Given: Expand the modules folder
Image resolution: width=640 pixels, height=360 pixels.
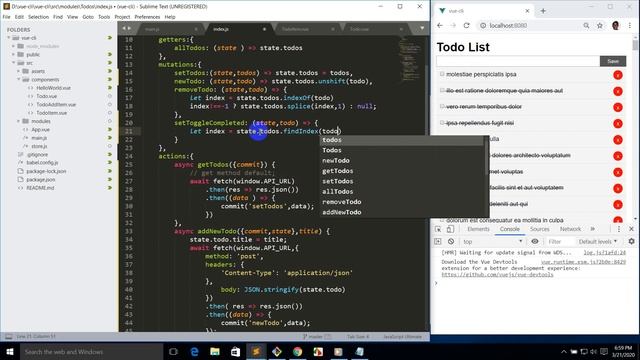Looking at the screenshot, I should (18, 121).
